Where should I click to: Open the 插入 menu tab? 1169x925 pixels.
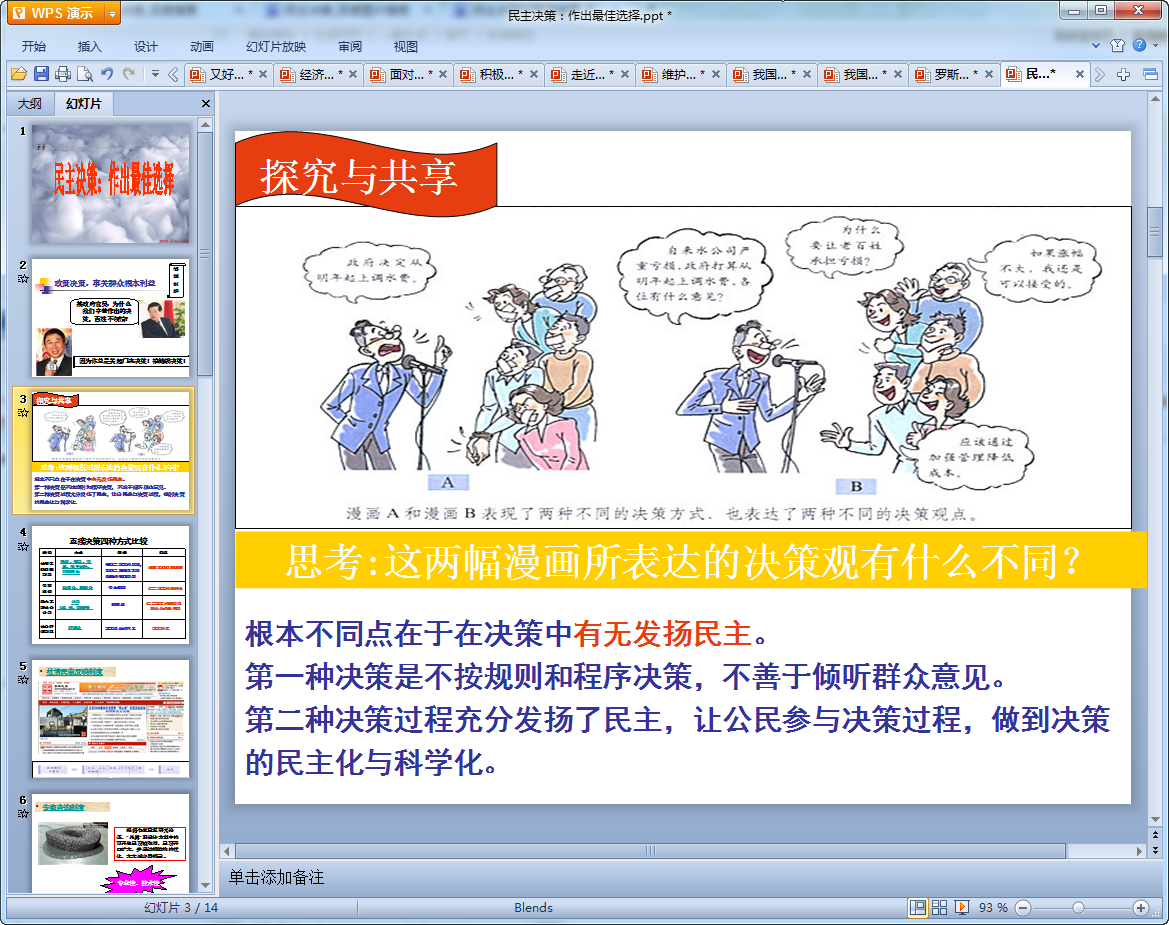89,46
